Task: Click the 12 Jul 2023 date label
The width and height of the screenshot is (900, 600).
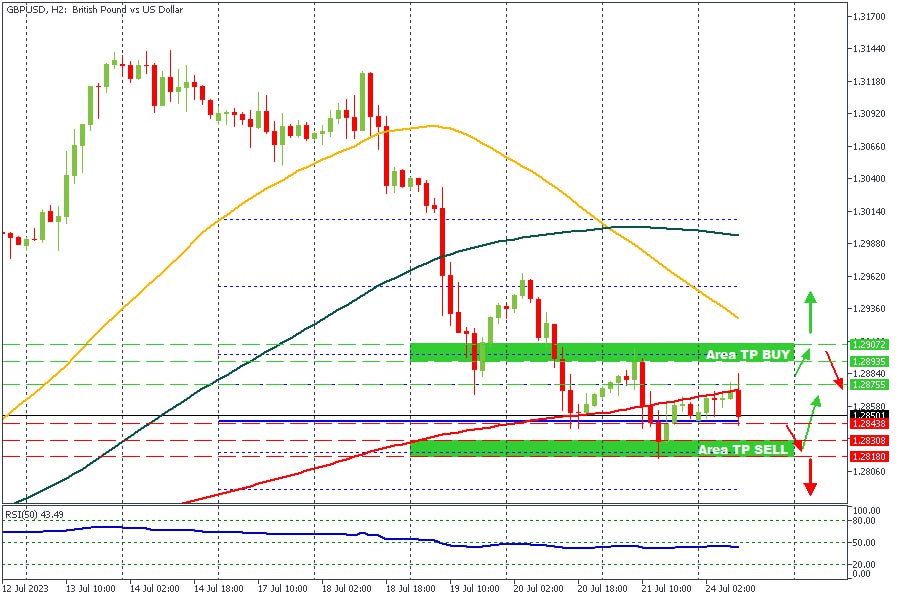Action: click(26, 589)
